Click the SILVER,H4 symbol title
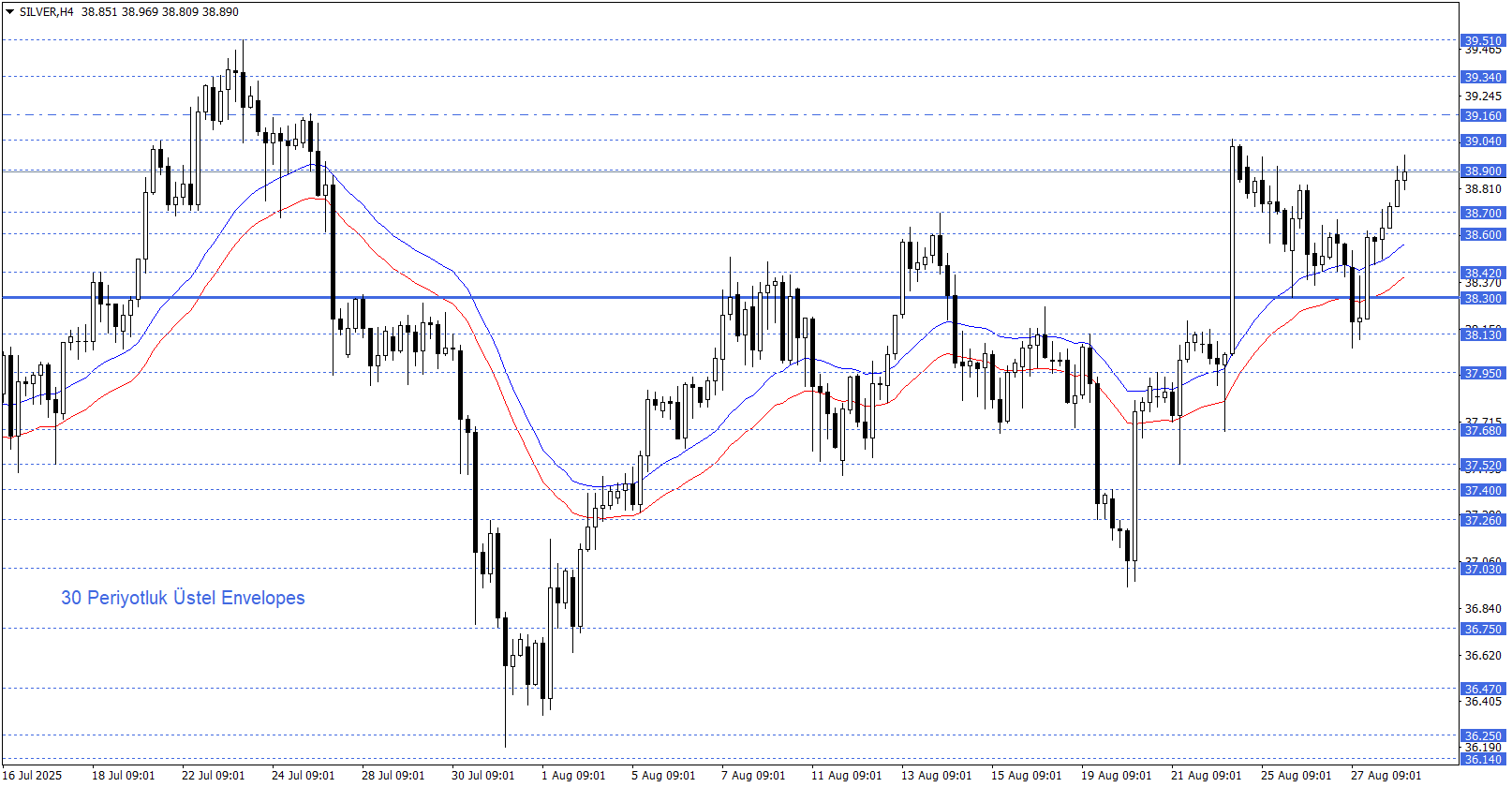 pyautogui.click(x=46, y=12)
